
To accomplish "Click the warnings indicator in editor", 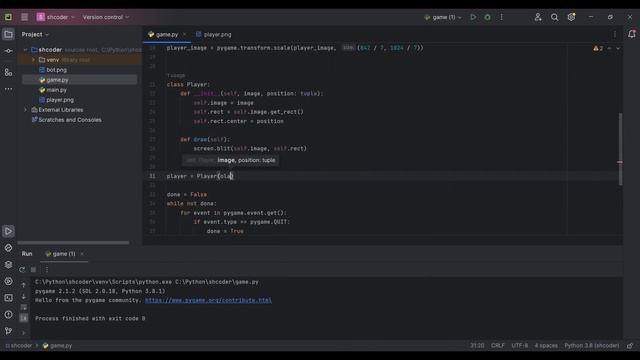I will (598, 48).
